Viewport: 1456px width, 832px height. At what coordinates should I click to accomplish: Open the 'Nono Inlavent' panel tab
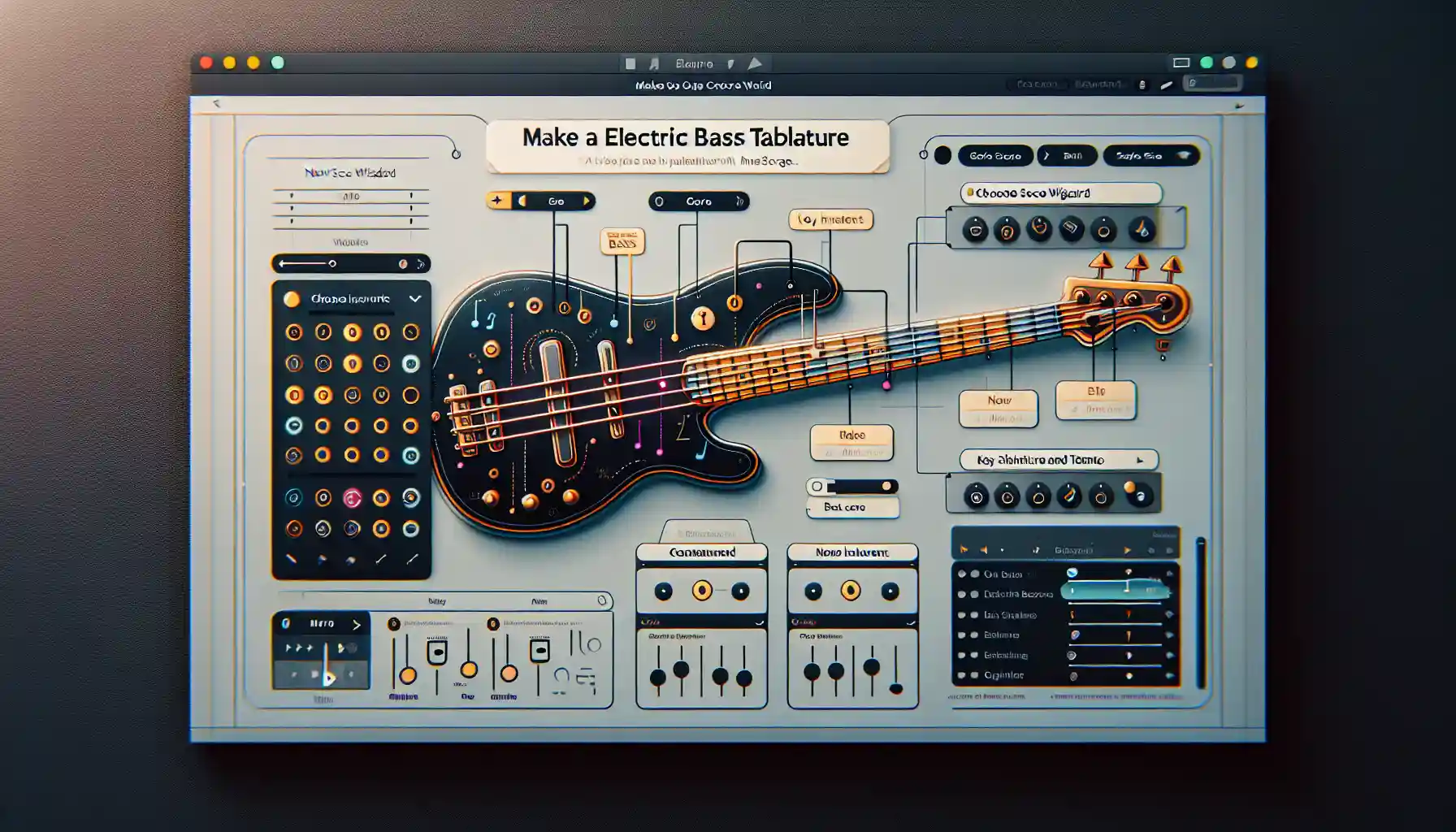(852, 552)
